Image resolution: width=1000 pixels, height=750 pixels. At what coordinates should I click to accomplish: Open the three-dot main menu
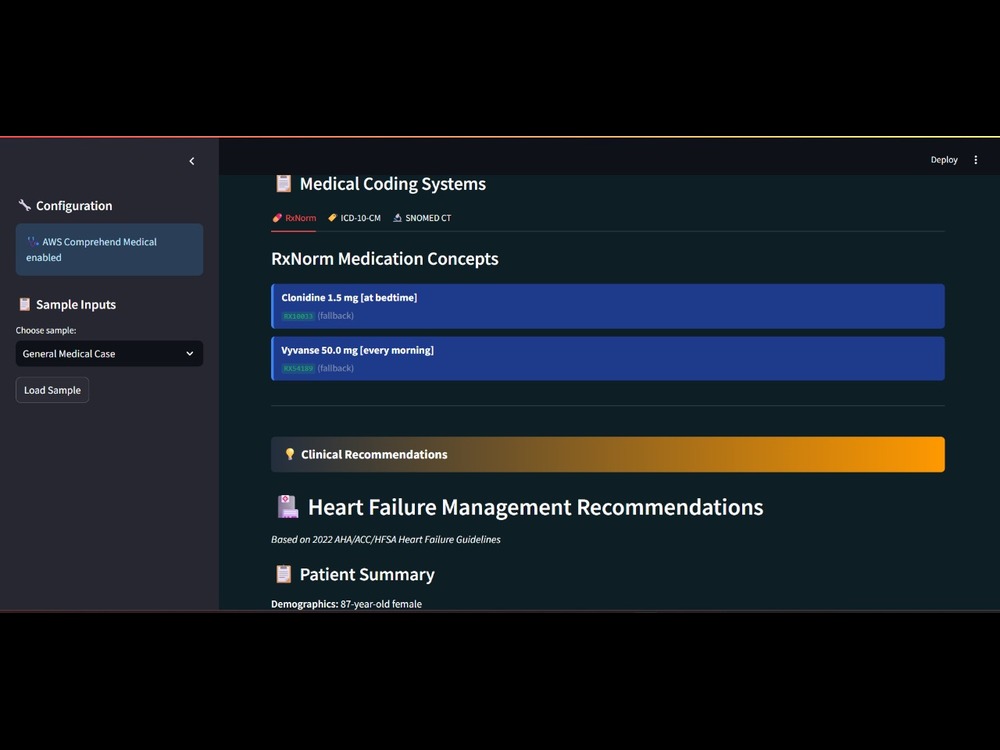(975, 160)
